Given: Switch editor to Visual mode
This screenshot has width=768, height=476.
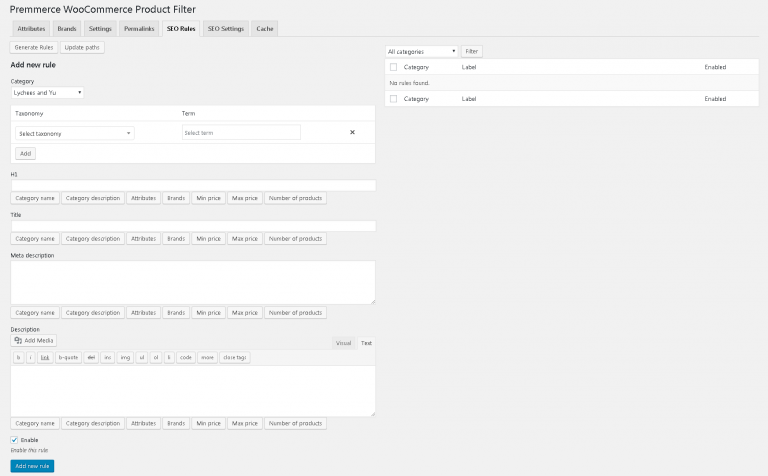Looking at the screenshot, I should point(343,343).
